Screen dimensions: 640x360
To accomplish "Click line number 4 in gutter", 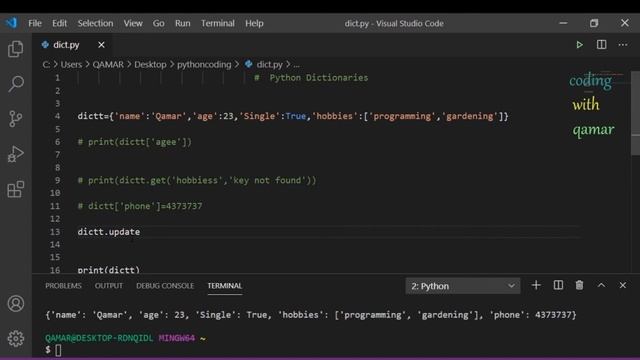I will (x=58, y=116).
